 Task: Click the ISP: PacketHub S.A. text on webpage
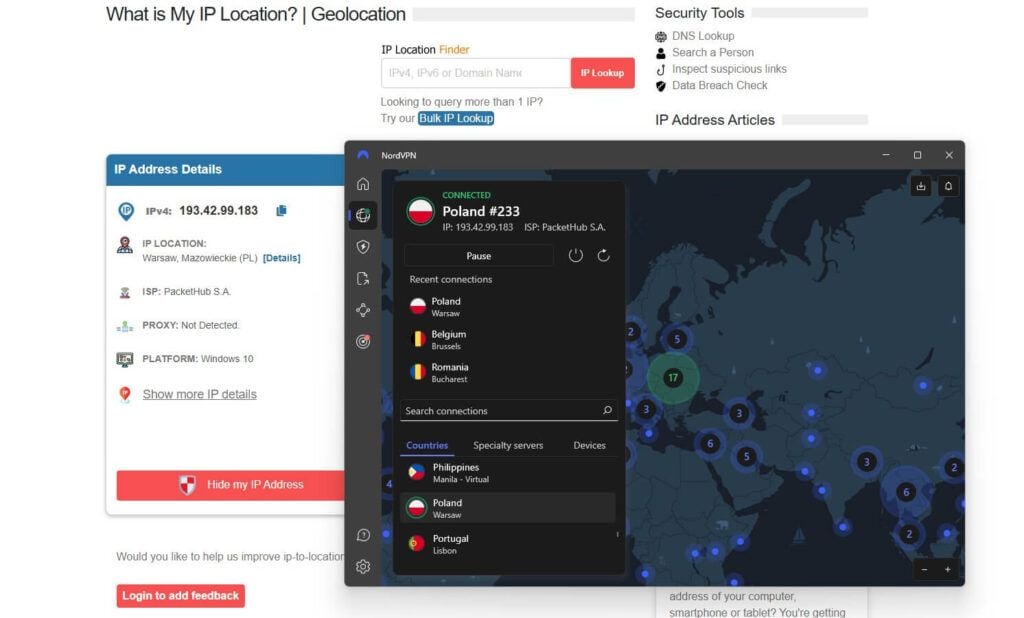coord(186,291)
